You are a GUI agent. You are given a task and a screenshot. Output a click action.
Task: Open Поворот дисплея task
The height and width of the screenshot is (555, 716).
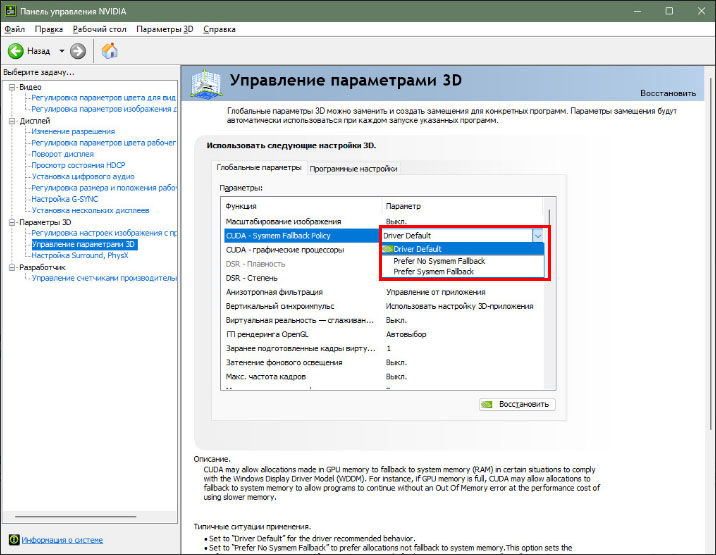click(x=63, y=154)
